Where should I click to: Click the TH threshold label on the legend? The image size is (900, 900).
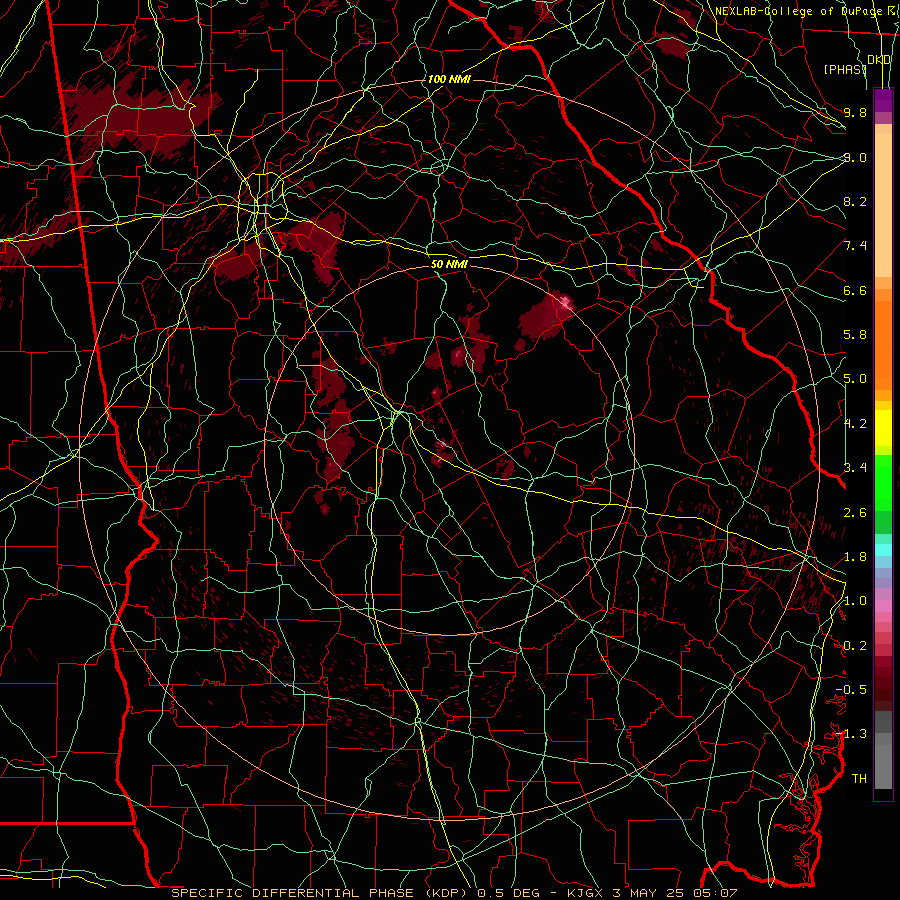click(859, 779)
